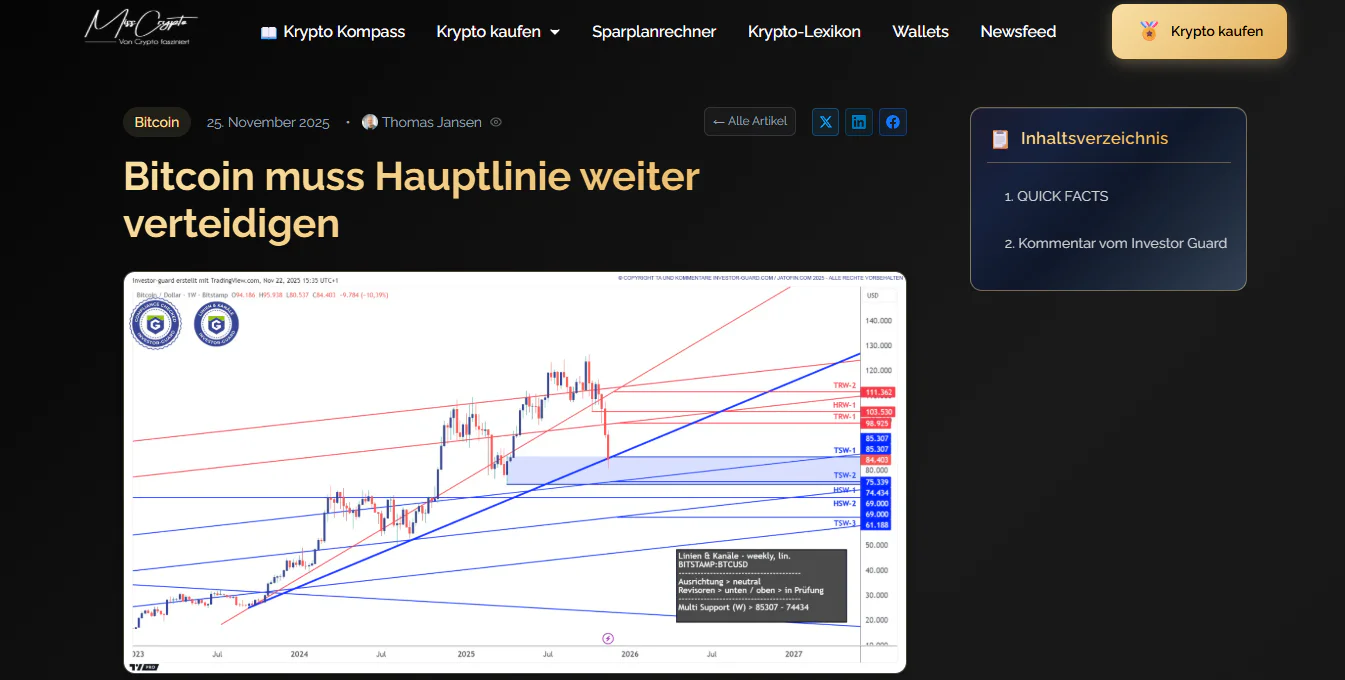Click the Linien & Kanäle Investor-Guard badge
The width and height of the screenshot is (1345, 680).
[x=214, y=324]
